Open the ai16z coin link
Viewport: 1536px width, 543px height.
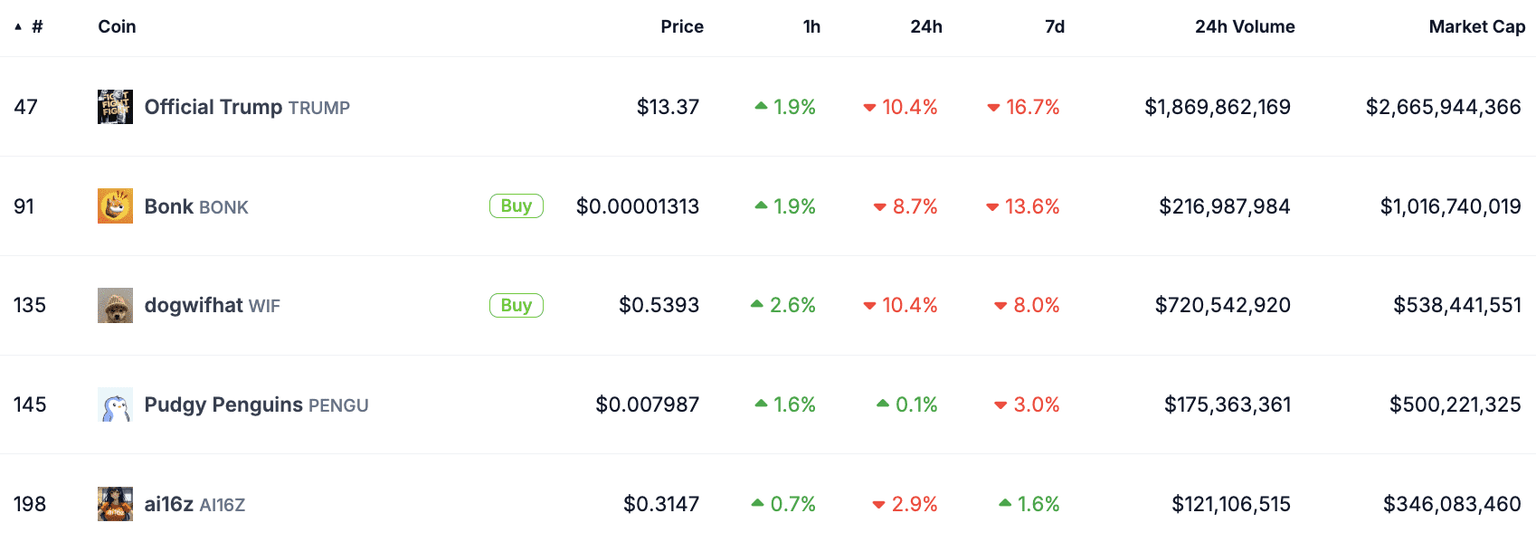coord(168,504)
